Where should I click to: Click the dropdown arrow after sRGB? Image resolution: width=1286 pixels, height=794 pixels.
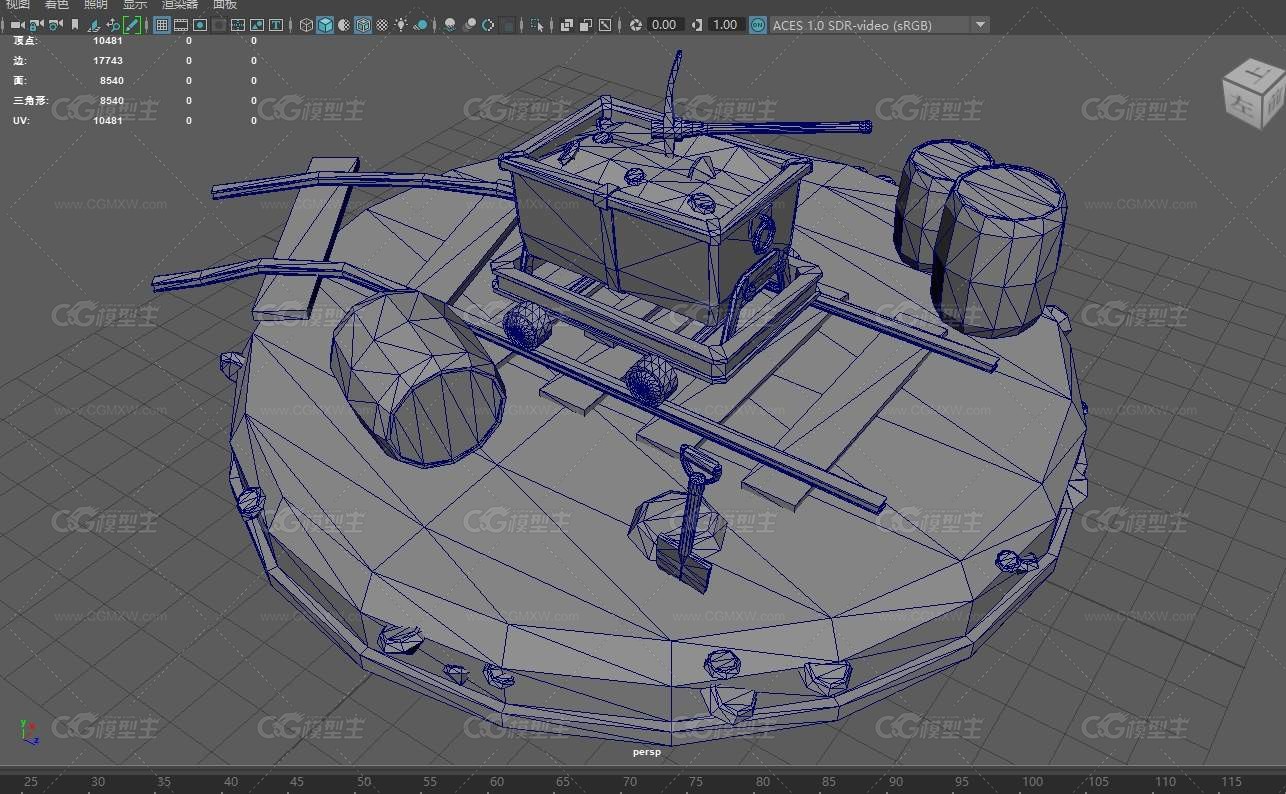(x=981, y=25)
